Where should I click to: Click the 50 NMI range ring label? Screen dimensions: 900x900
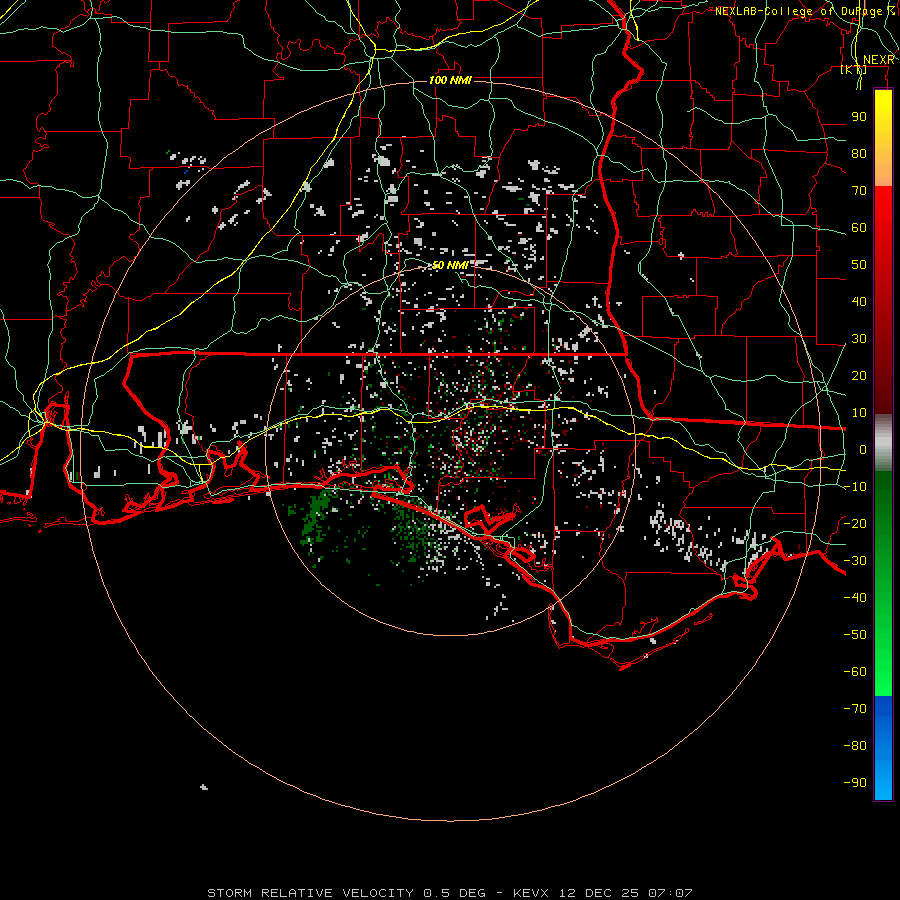(x=450, y=265)
